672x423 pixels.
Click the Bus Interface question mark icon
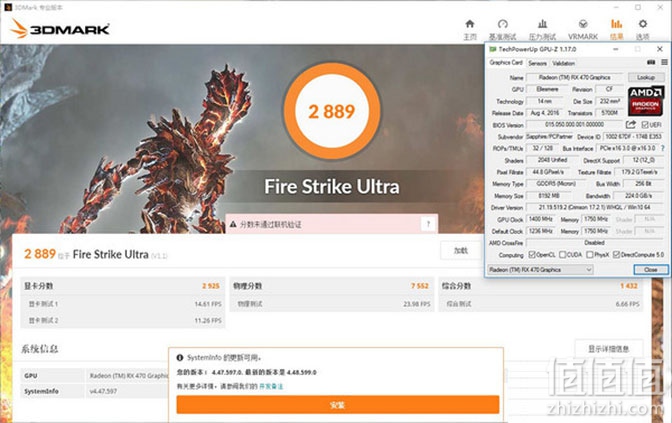pos(663,148)
